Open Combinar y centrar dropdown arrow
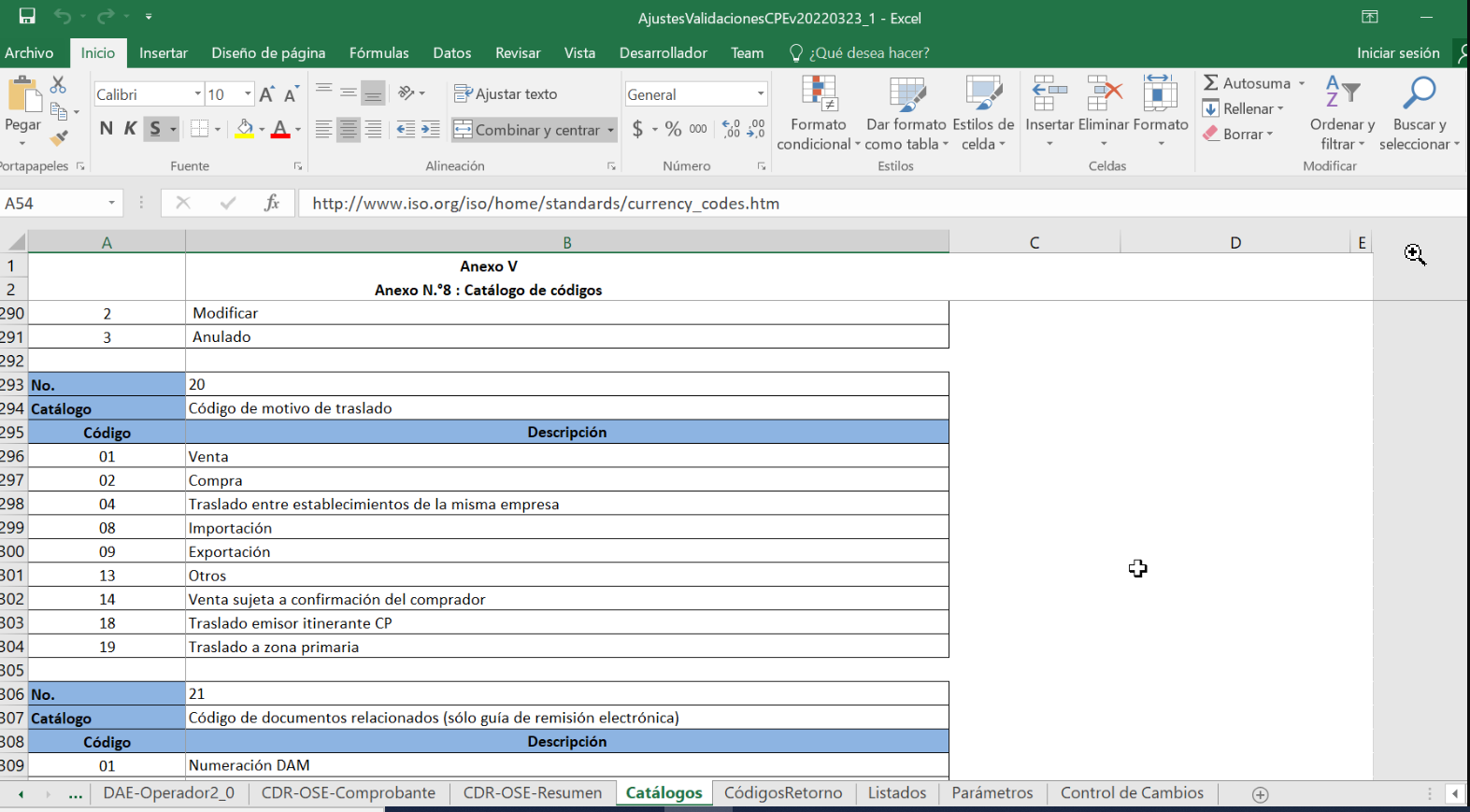Screen dimensions: 1470x812 (611, 130)
